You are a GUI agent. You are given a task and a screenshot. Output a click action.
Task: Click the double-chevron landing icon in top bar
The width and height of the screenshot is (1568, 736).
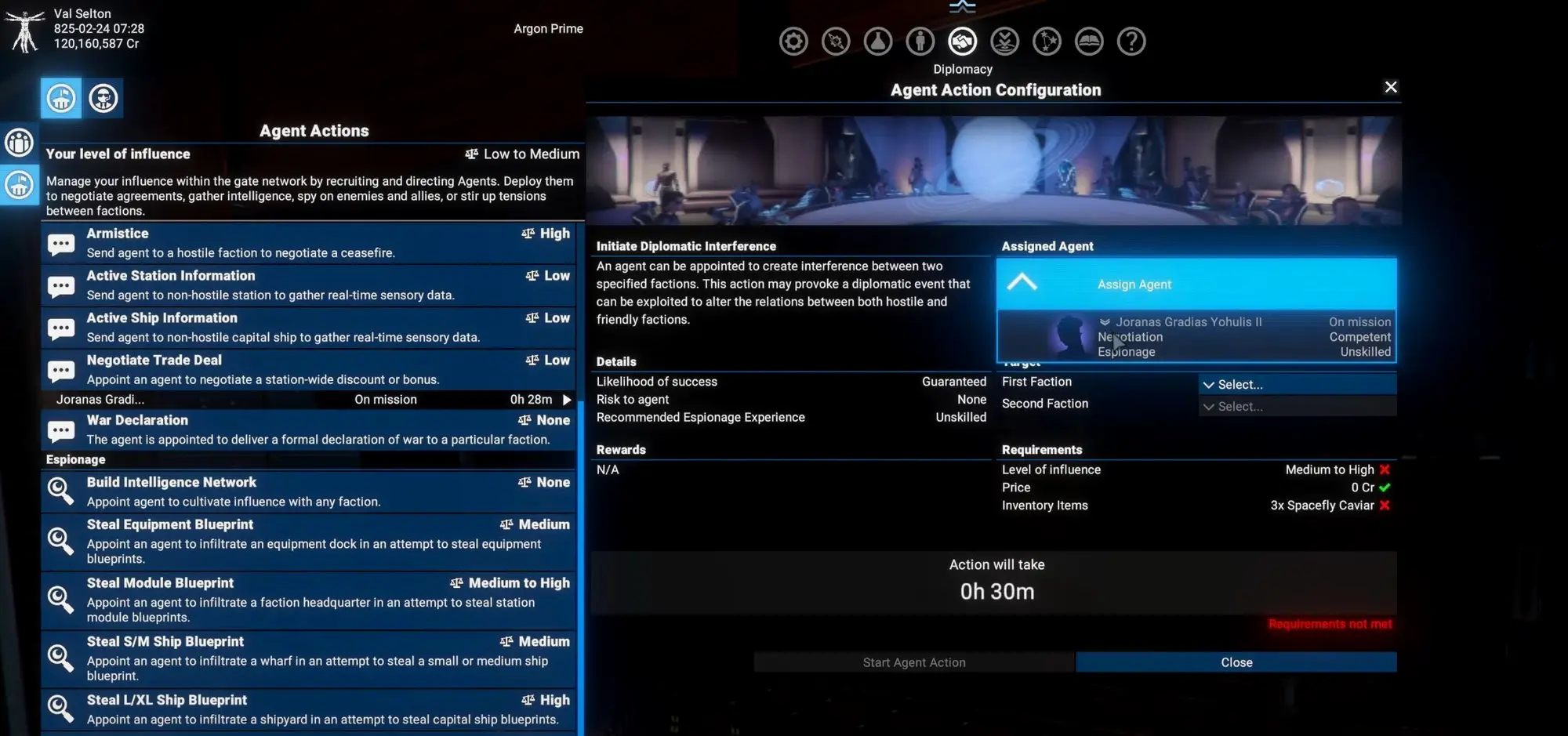1005,41
